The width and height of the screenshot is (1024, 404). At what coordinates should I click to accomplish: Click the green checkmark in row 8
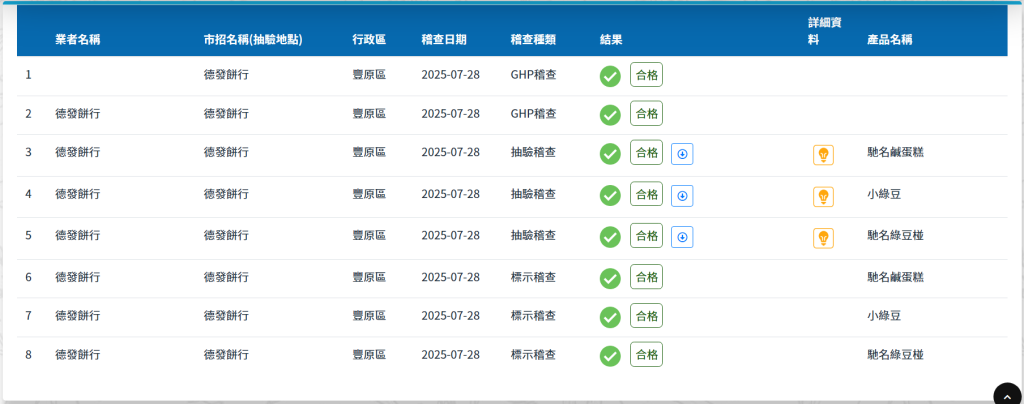click(x=610, y=355)
